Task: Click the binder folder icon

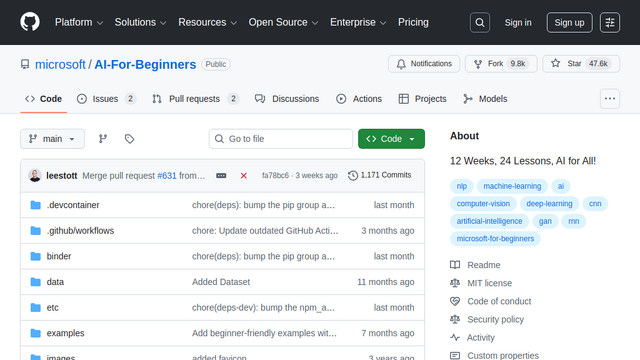Action: click(36, 256)
